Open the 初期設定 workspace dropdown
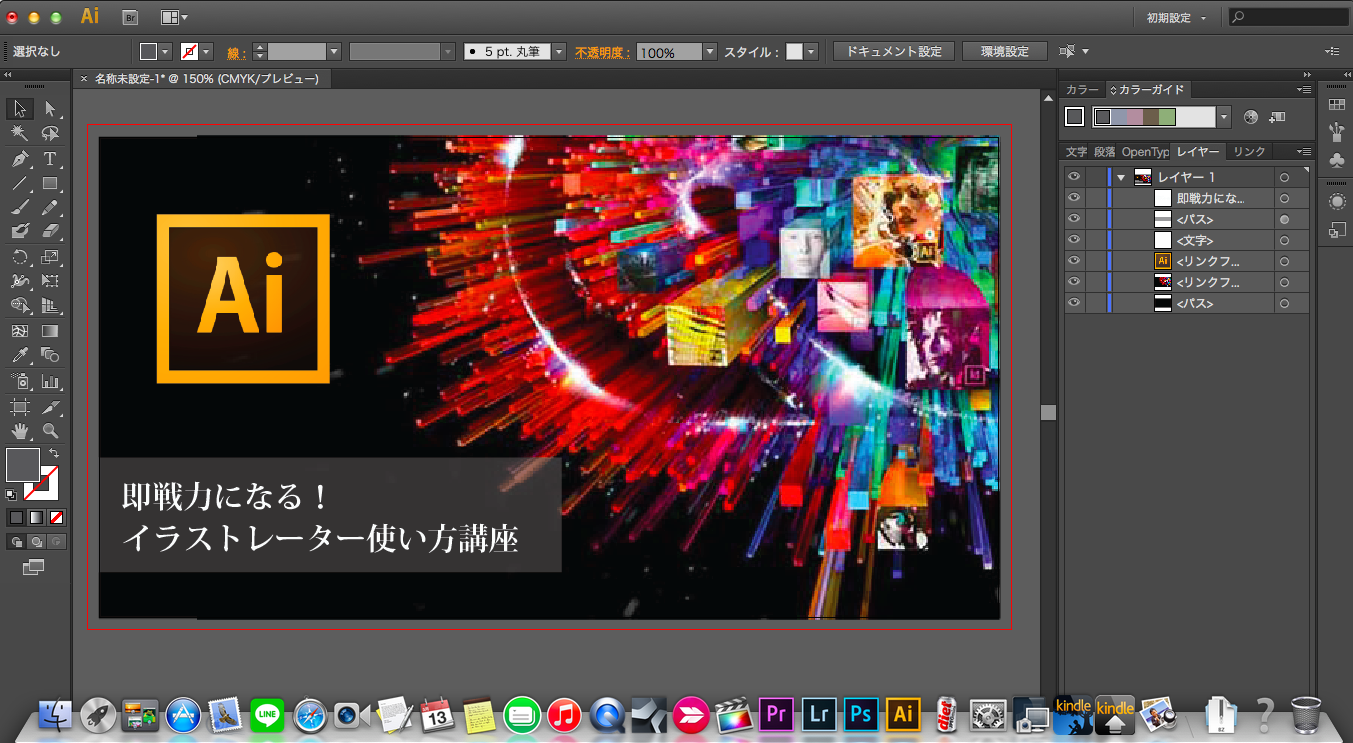 [x=1175, y=18]
